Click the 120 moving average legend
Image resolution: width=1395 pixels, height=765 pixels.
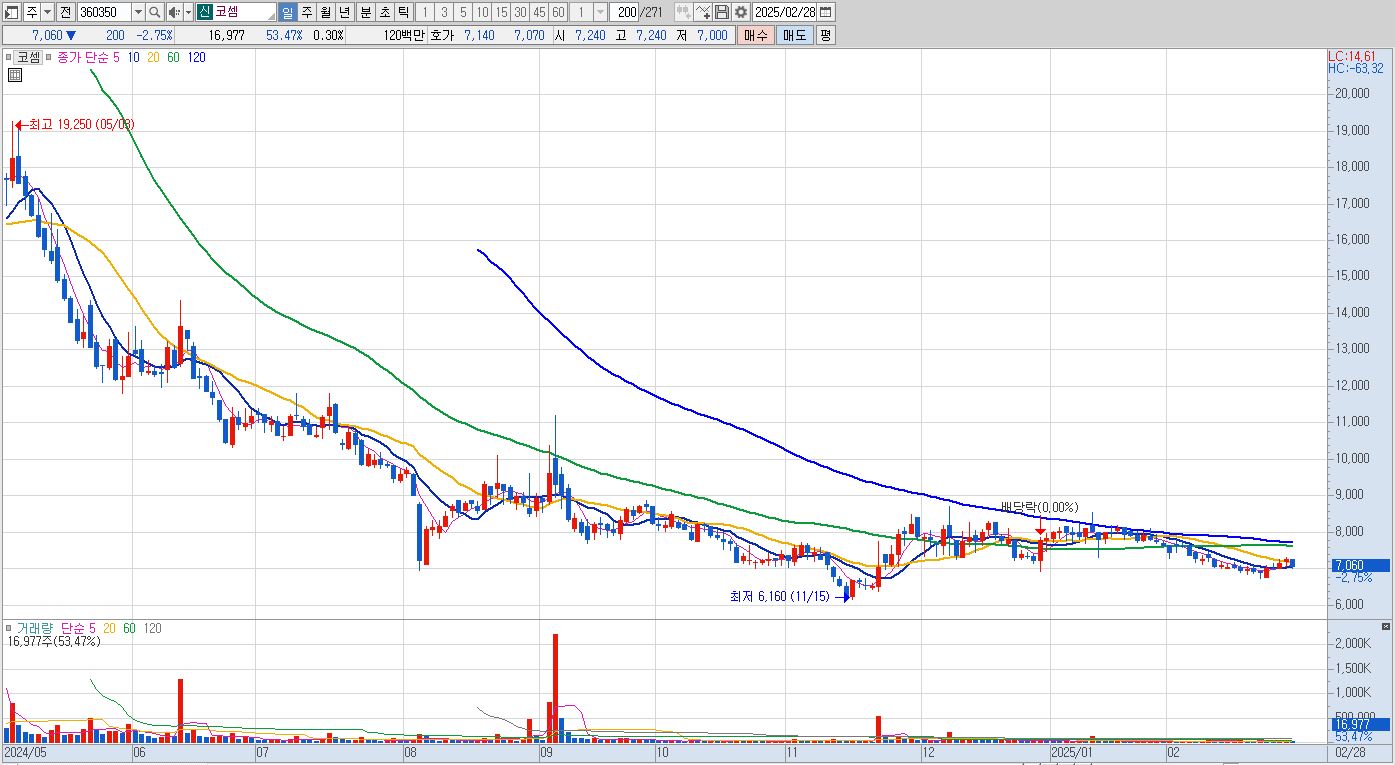[x=197, y=58]
